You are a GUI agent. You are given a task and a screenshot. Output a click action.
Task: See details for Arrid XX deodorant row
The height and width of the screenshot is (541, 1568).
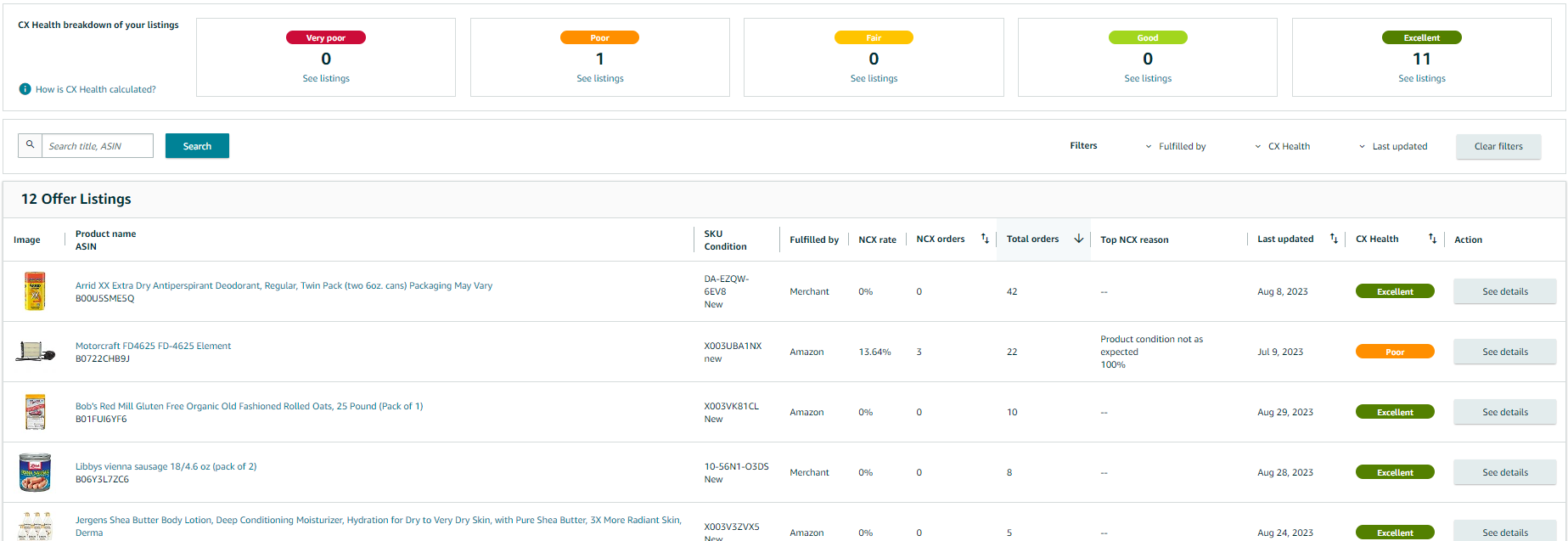(x=1505, y=291)
